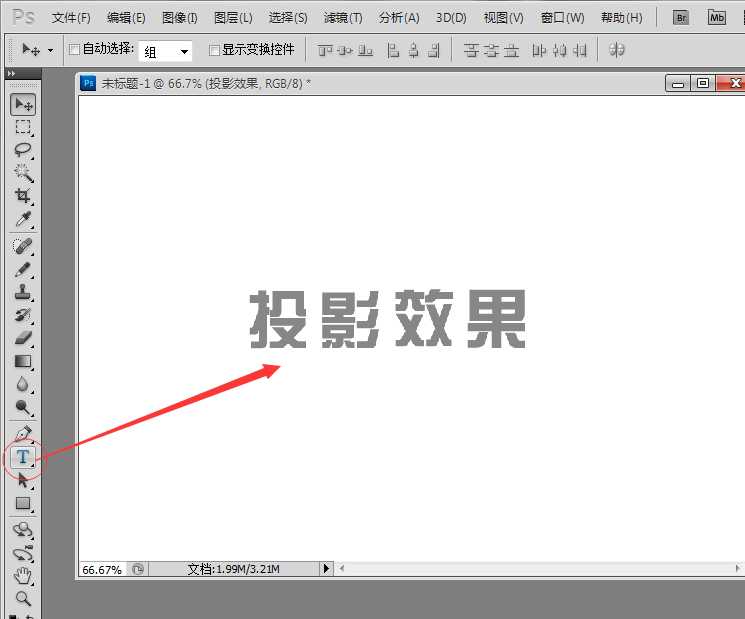Viewport: 745px width, 619px height.
Task: Enable the 自动选择 checkbox
Action: 75,49
